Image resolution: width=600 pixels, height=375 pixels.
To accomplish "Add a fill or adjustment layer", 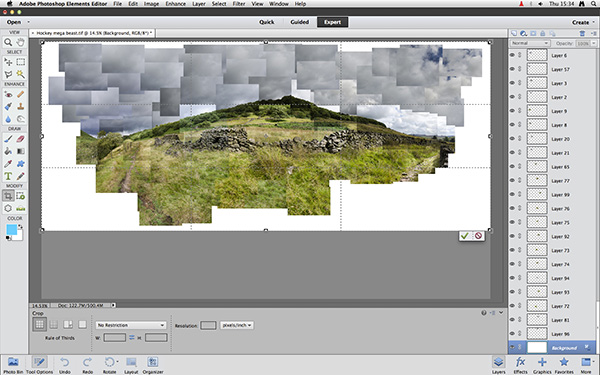I will point(523,33).
